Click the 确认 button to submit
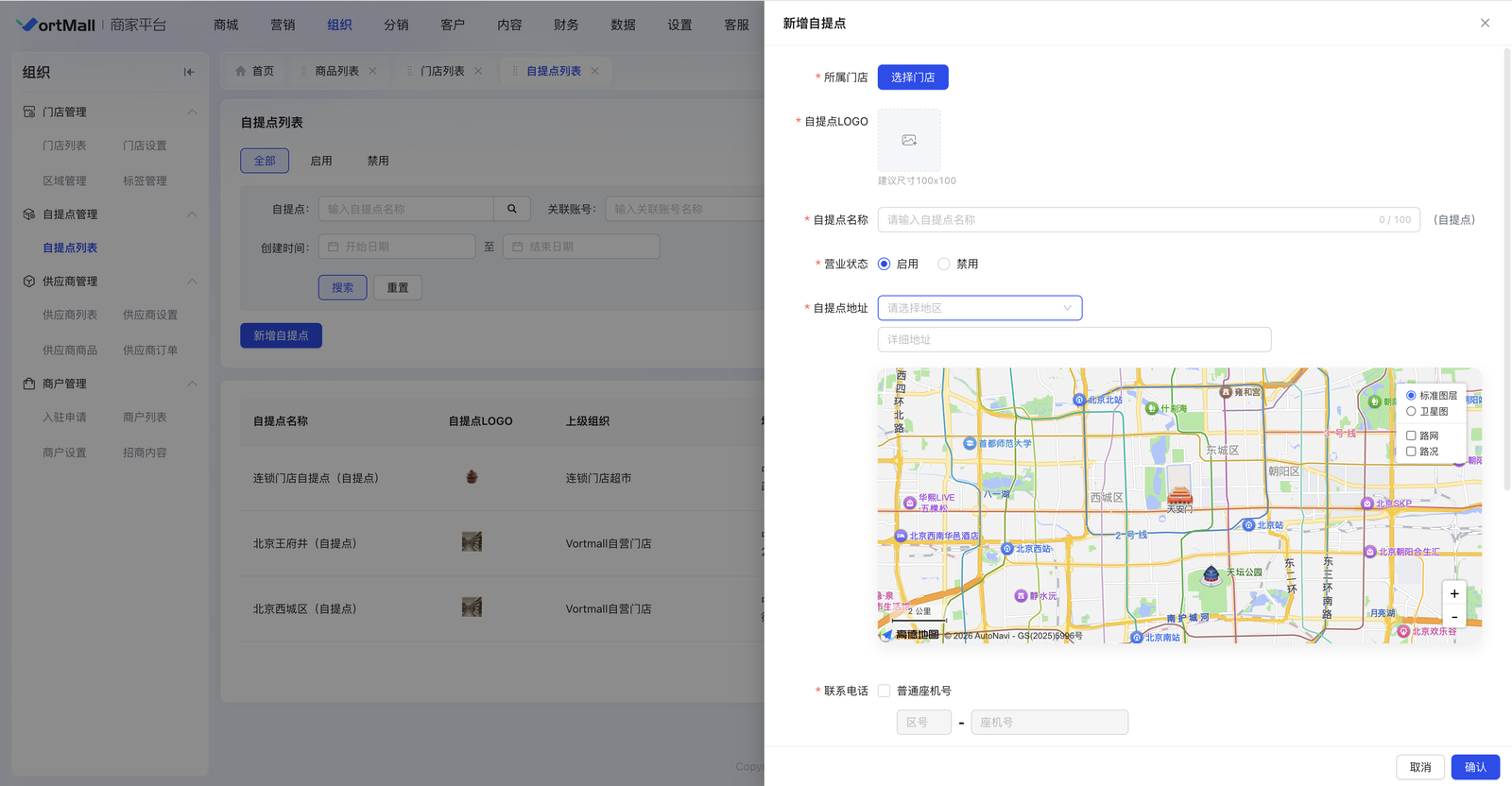1512x786 pixels. 1474,767
